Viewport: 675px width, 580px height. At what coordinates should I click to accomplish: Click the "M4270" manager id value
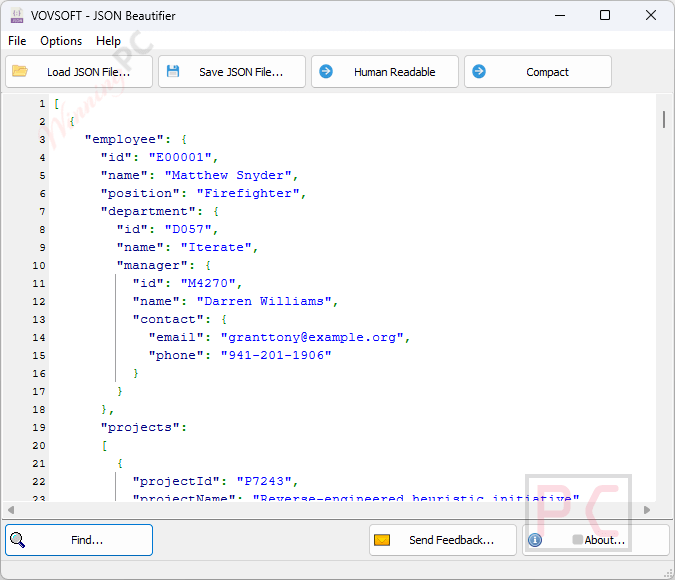(208, 283)
